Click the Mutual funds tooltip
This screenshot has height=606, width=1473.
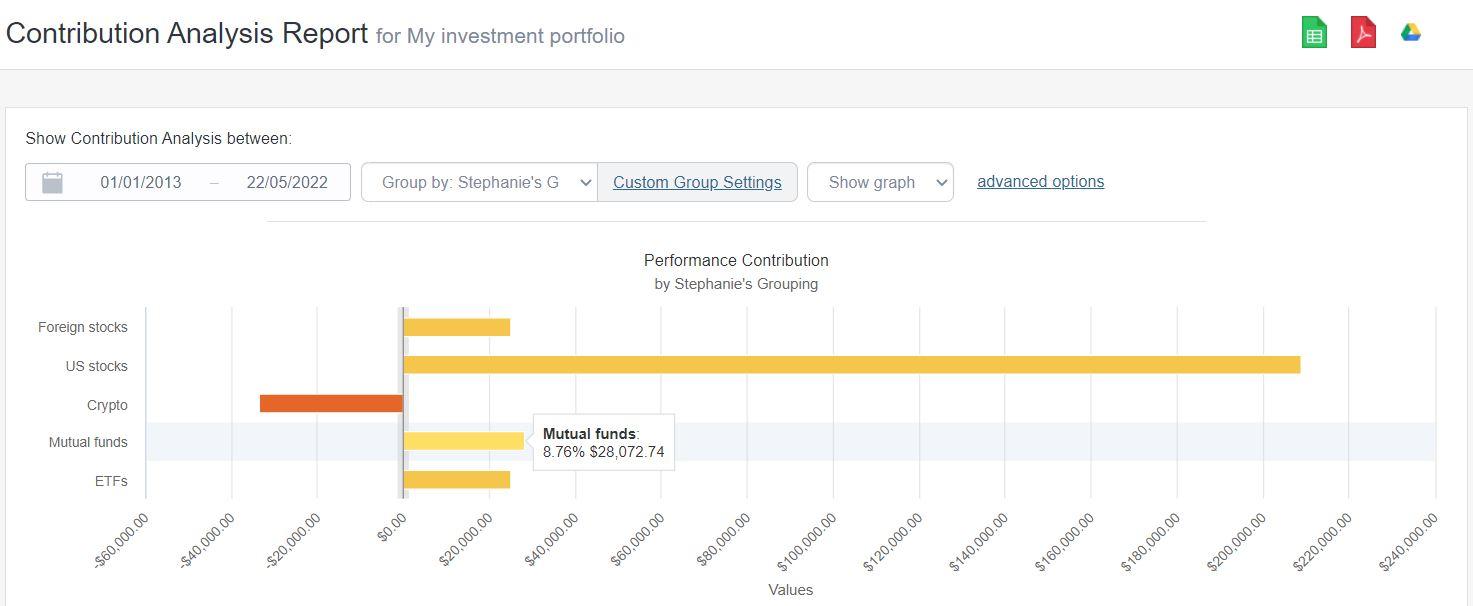[x=603, y=441]
